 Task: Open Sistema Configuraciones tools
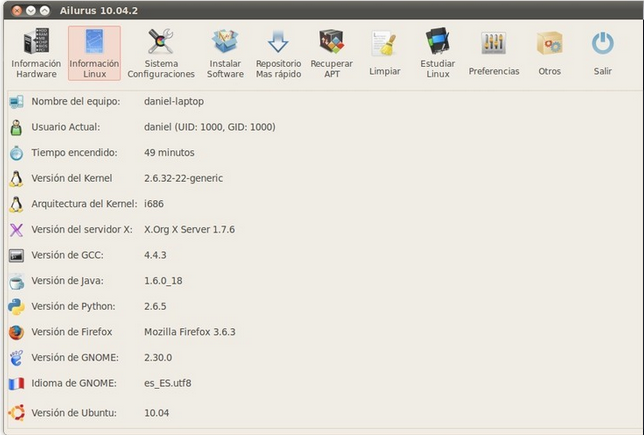click(x=161, y=53)
